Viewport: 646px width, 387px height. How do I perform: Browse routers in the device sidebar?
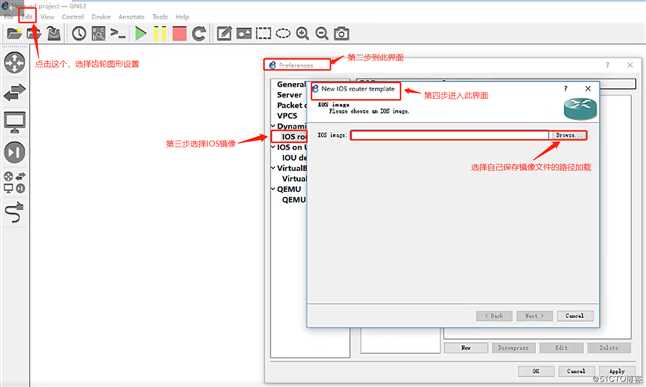[14, 63]
